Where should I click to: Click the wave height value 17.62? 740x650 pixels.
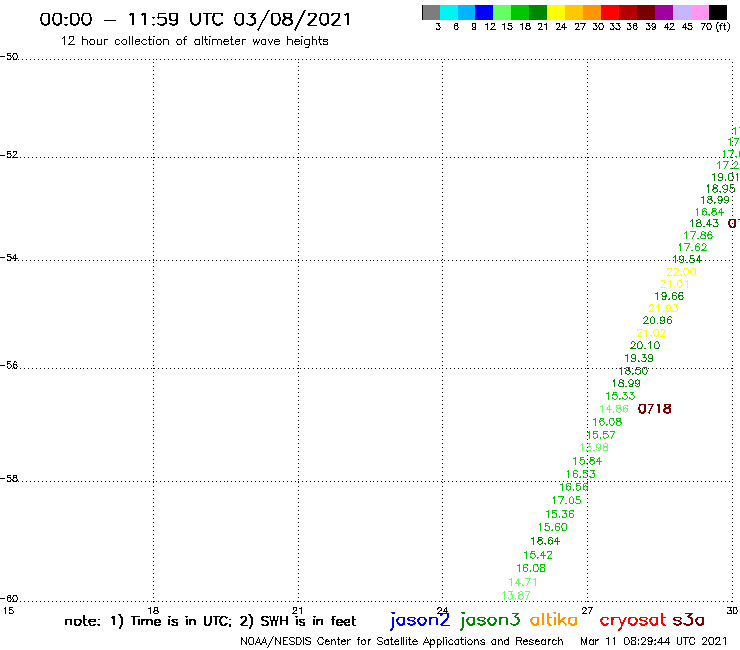(x=692, y=247)
